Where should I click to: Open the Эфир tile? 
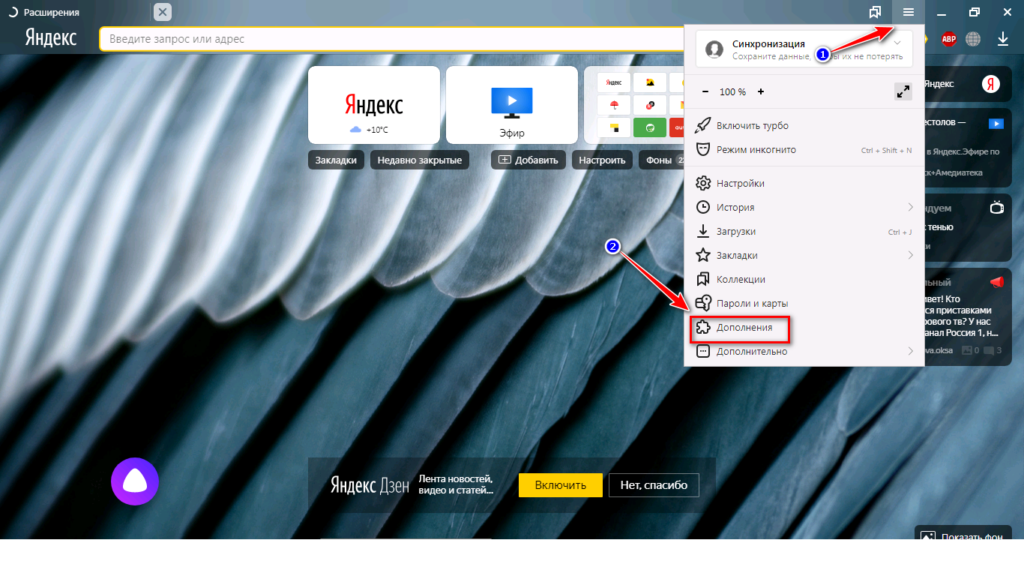pos(512,105)
